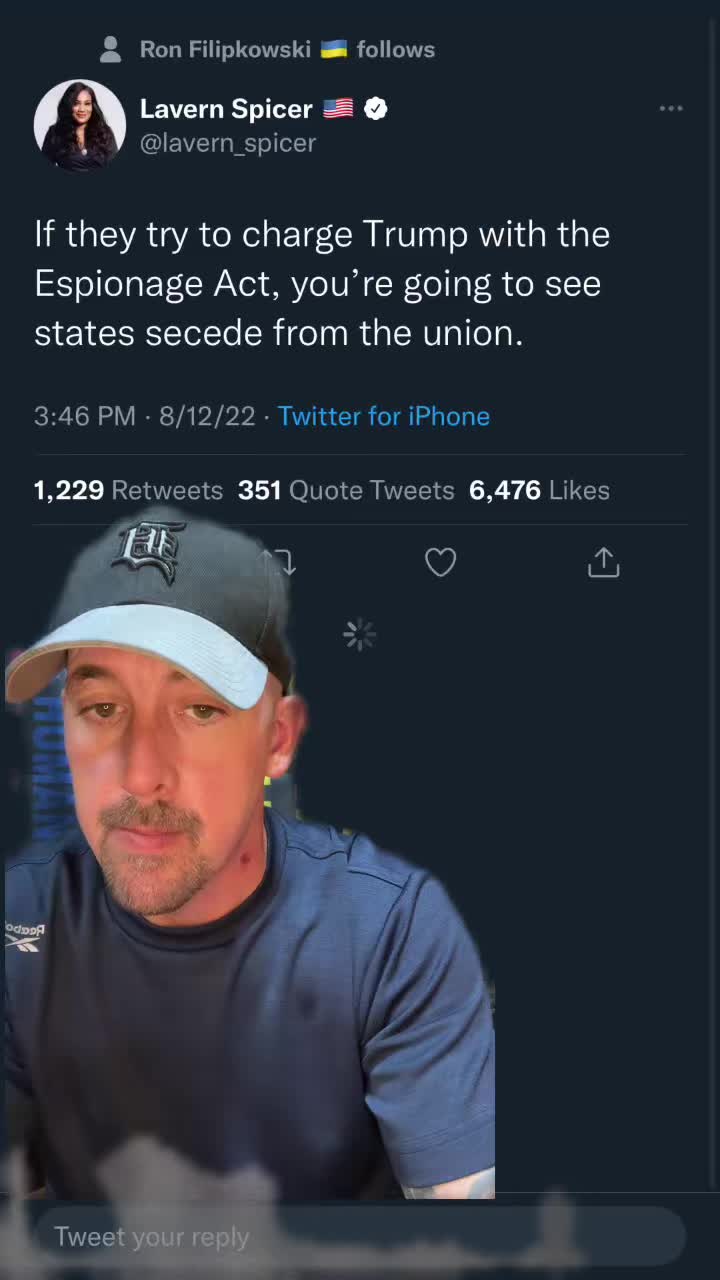Tap the share upload icon
The image size is (720, 1280).
tap(604, 562)
